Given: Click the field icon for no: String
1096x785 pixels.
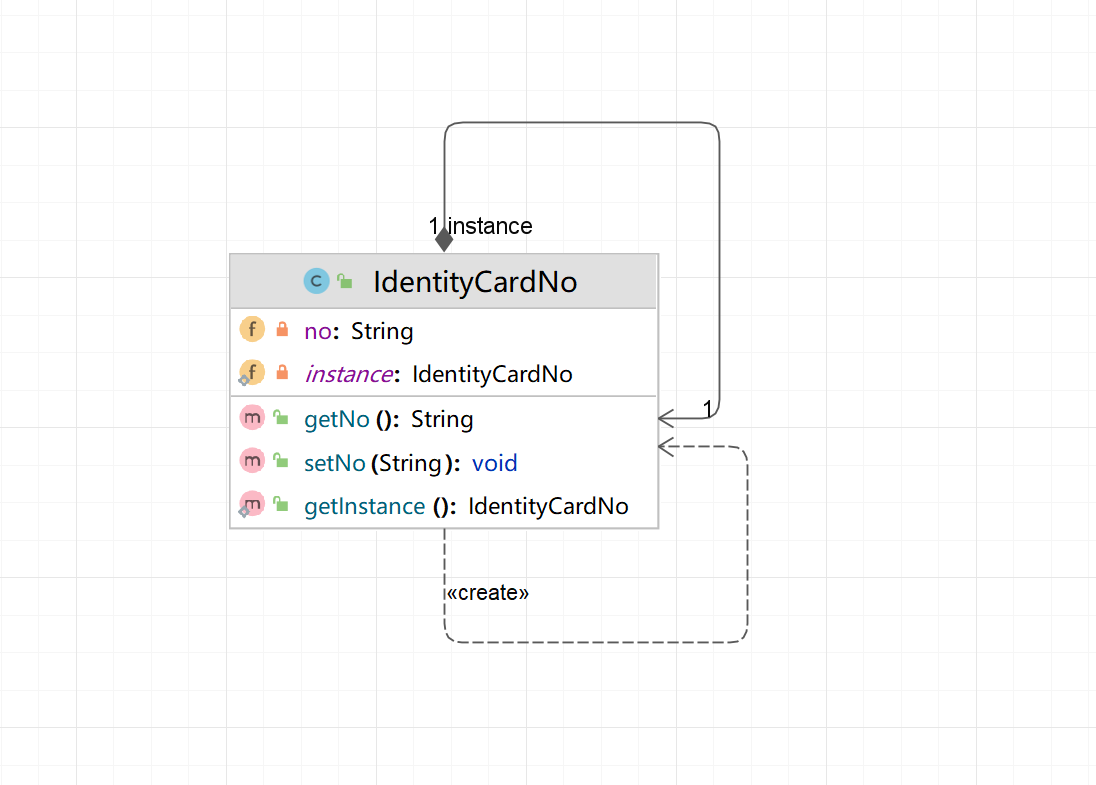Looking at the screenshot, I should (x=252, y=329).
